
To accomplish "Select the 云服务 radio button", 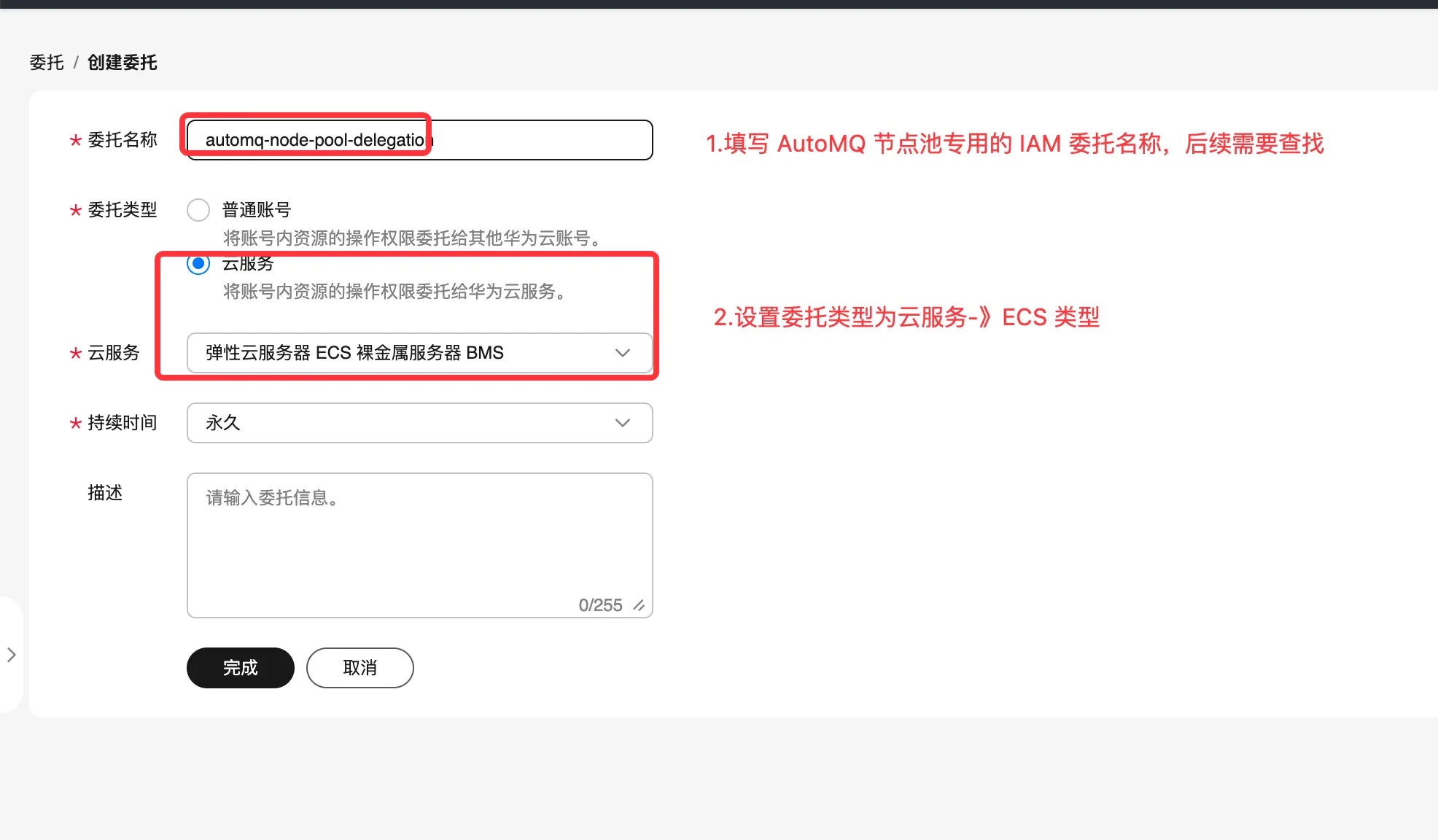I will 198,263.
